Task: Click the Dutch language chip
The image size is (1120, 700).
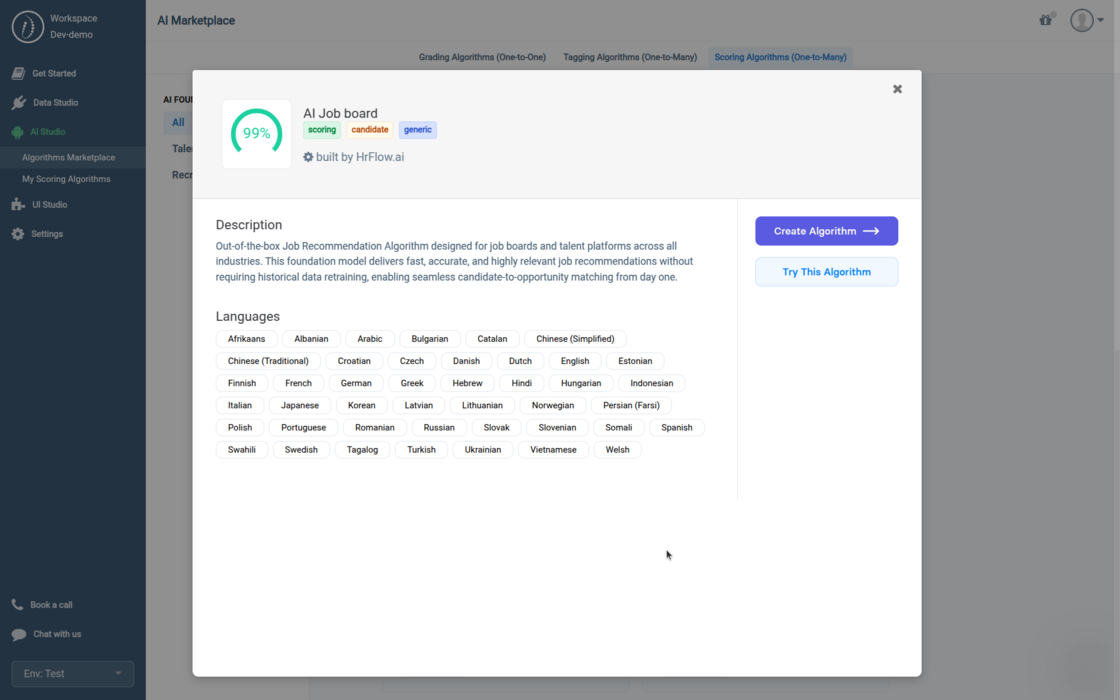Action: tap(520, 361)
